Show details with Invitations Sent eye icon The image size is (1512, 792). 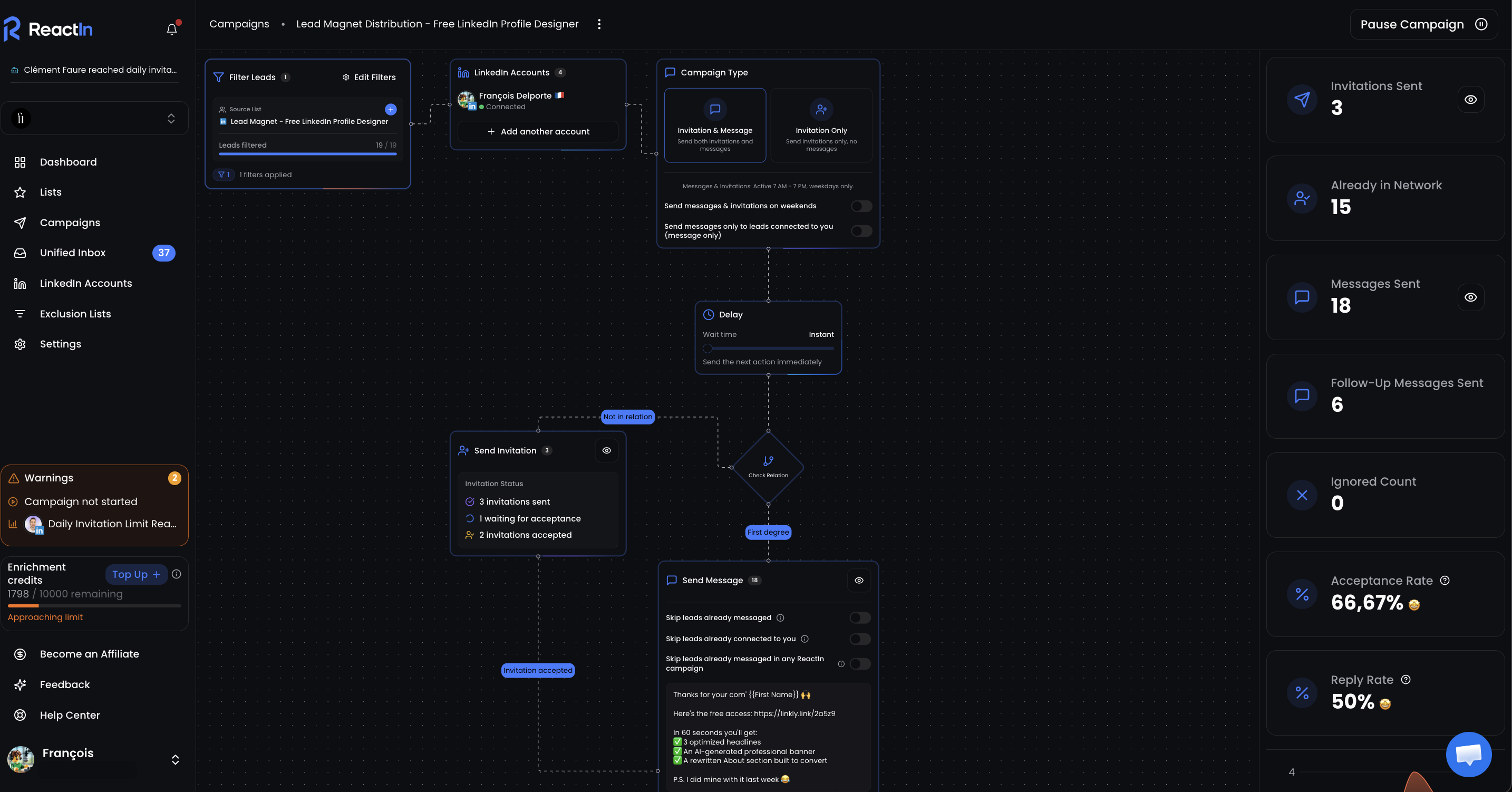pos(1470,99)
